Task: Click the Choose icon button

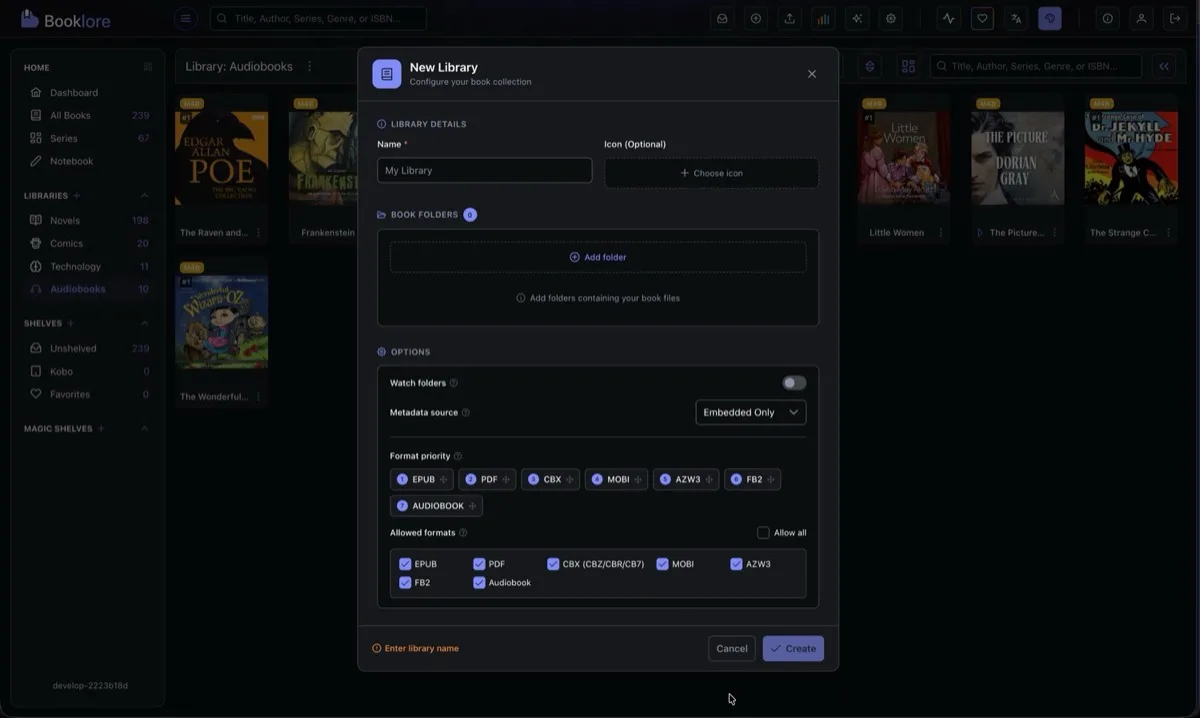Action: tap(711, 173)
